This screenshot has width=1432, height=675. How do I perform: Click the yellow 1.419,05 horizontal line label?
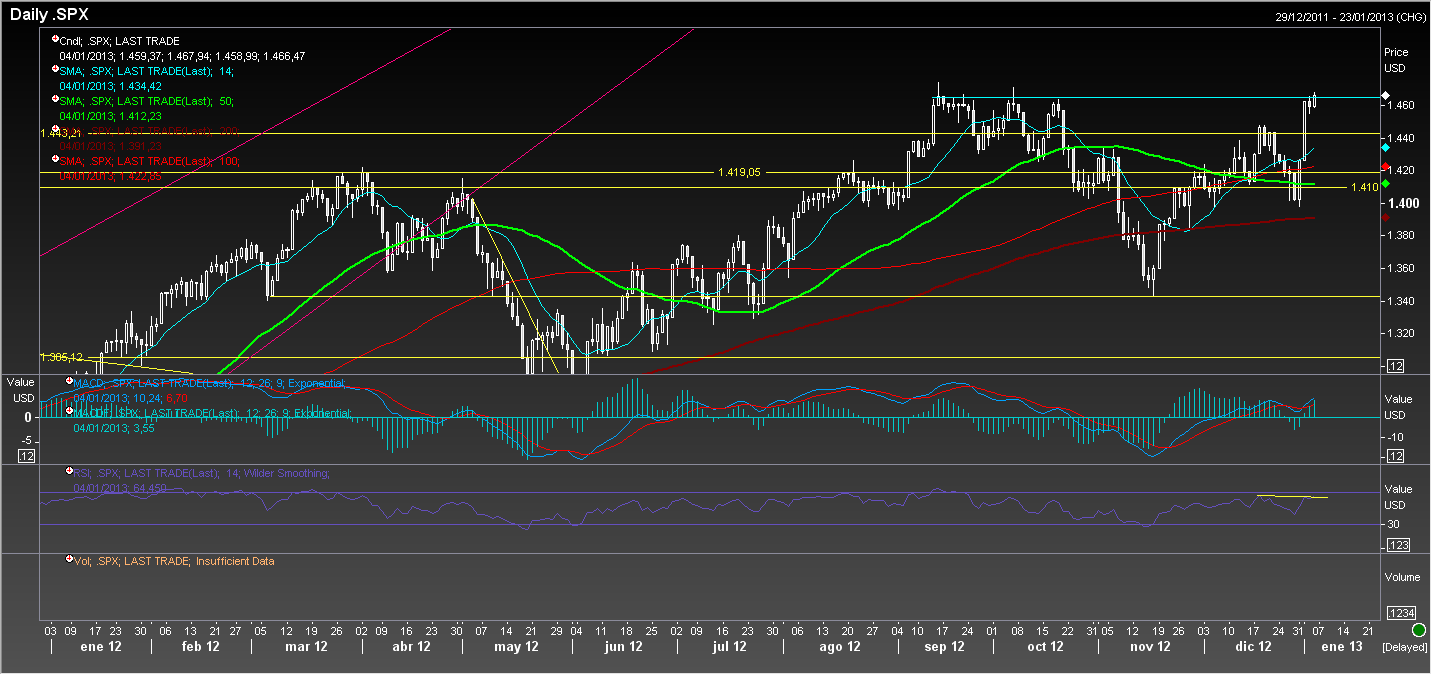[x=739, y=172]
